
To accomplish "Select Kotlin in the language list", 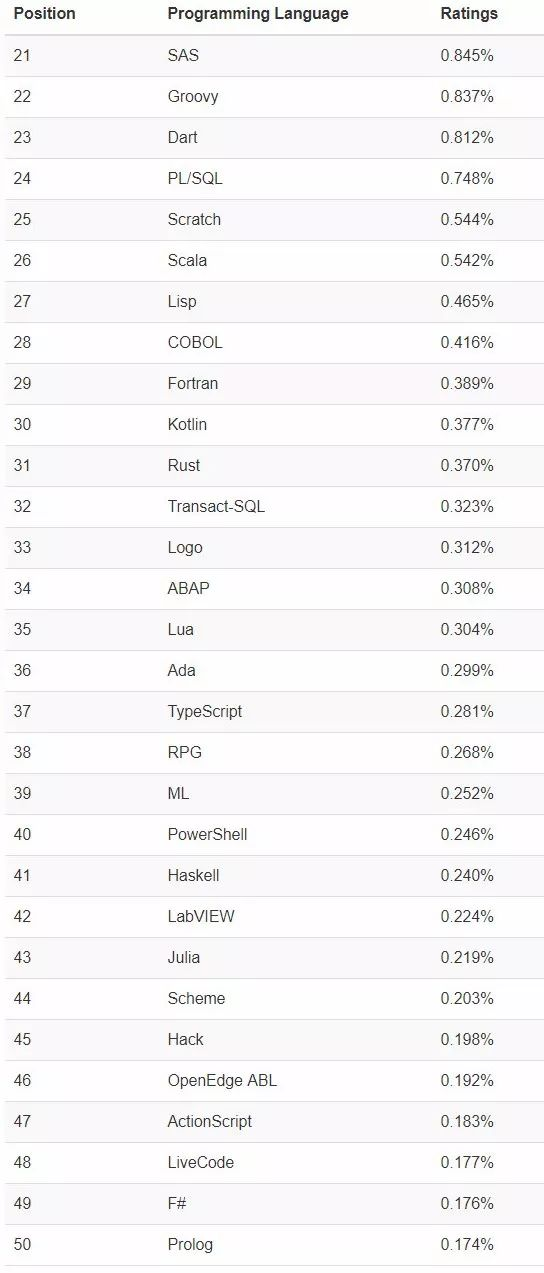I will point(187,424).
